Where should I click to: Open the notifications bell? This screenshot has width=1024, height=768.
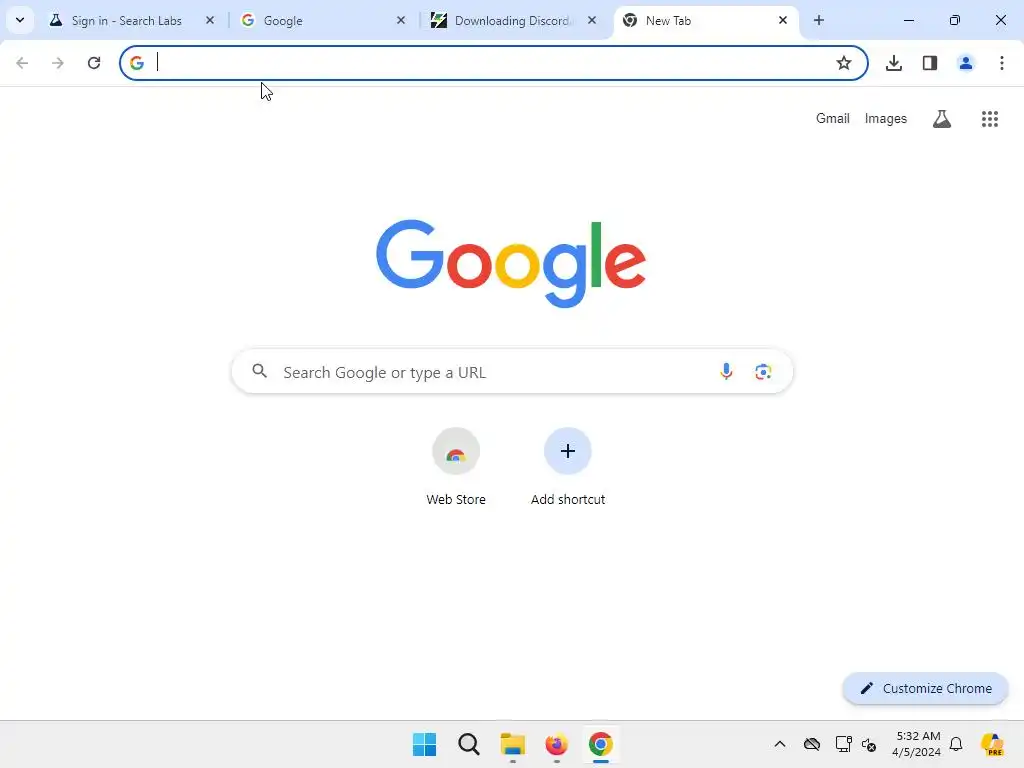[956, 744]
